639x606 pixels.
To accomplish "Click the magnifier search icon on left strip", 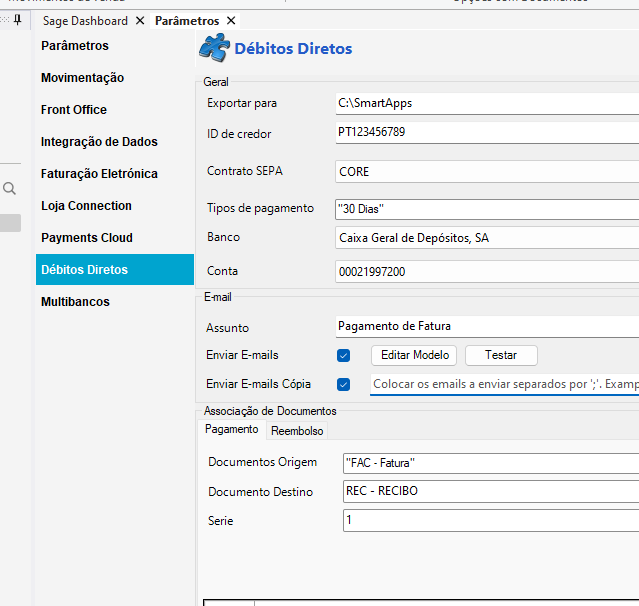I will [9, 189].
